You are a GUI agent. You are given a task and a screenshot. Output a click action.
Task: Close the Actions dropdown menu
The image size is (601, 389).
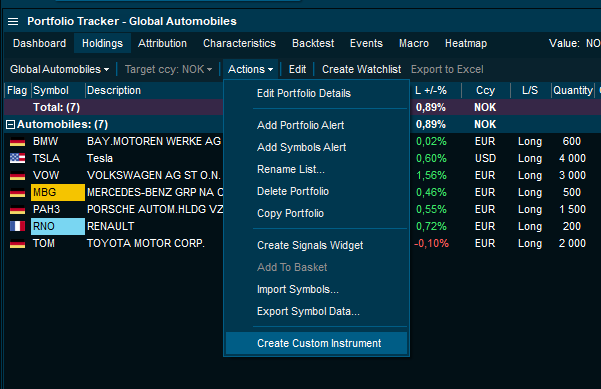(x=251, y=69)
